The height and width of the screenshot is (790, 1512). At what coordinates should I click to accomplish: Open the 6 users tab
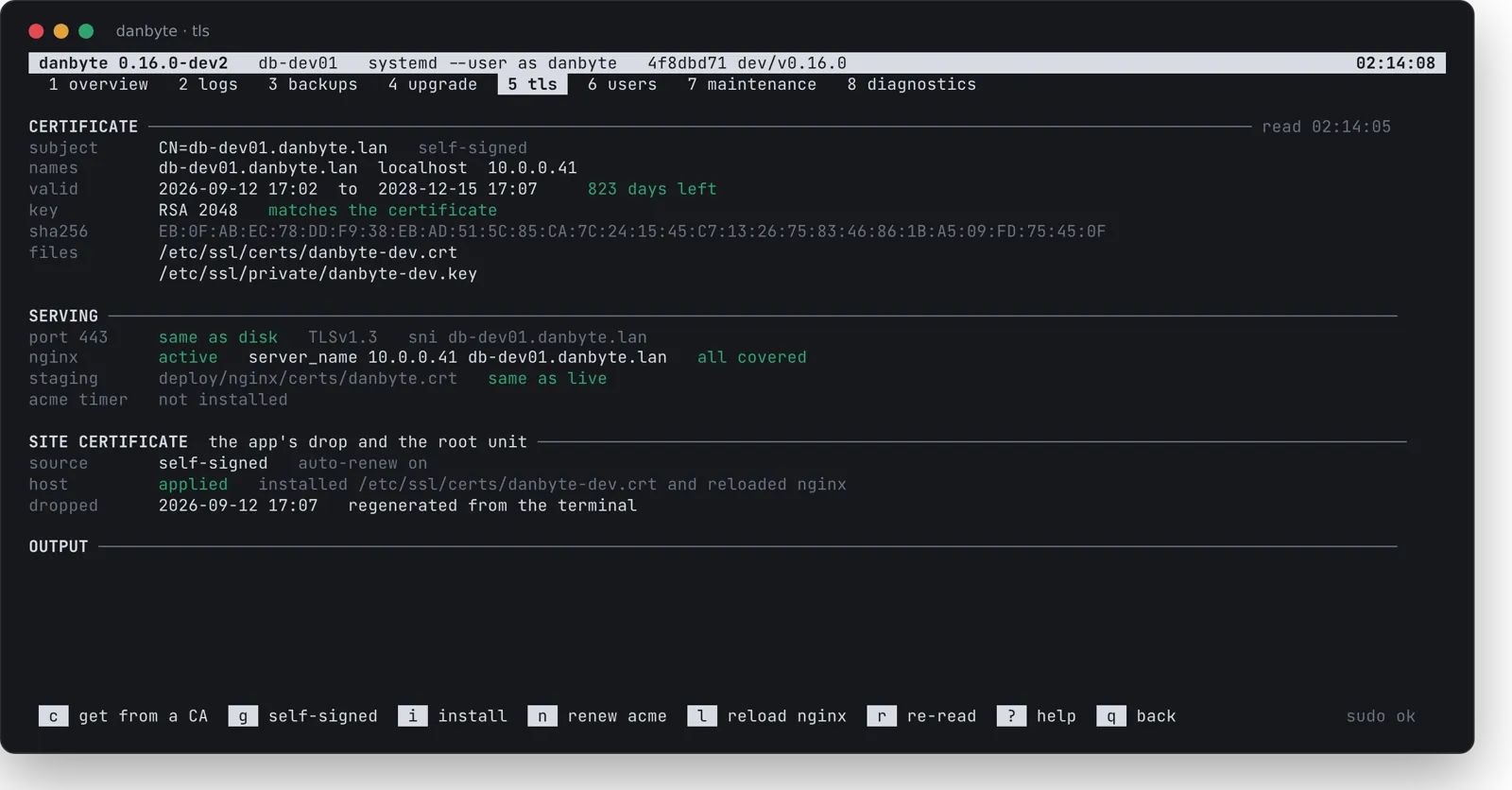click(x=622, y=84)
